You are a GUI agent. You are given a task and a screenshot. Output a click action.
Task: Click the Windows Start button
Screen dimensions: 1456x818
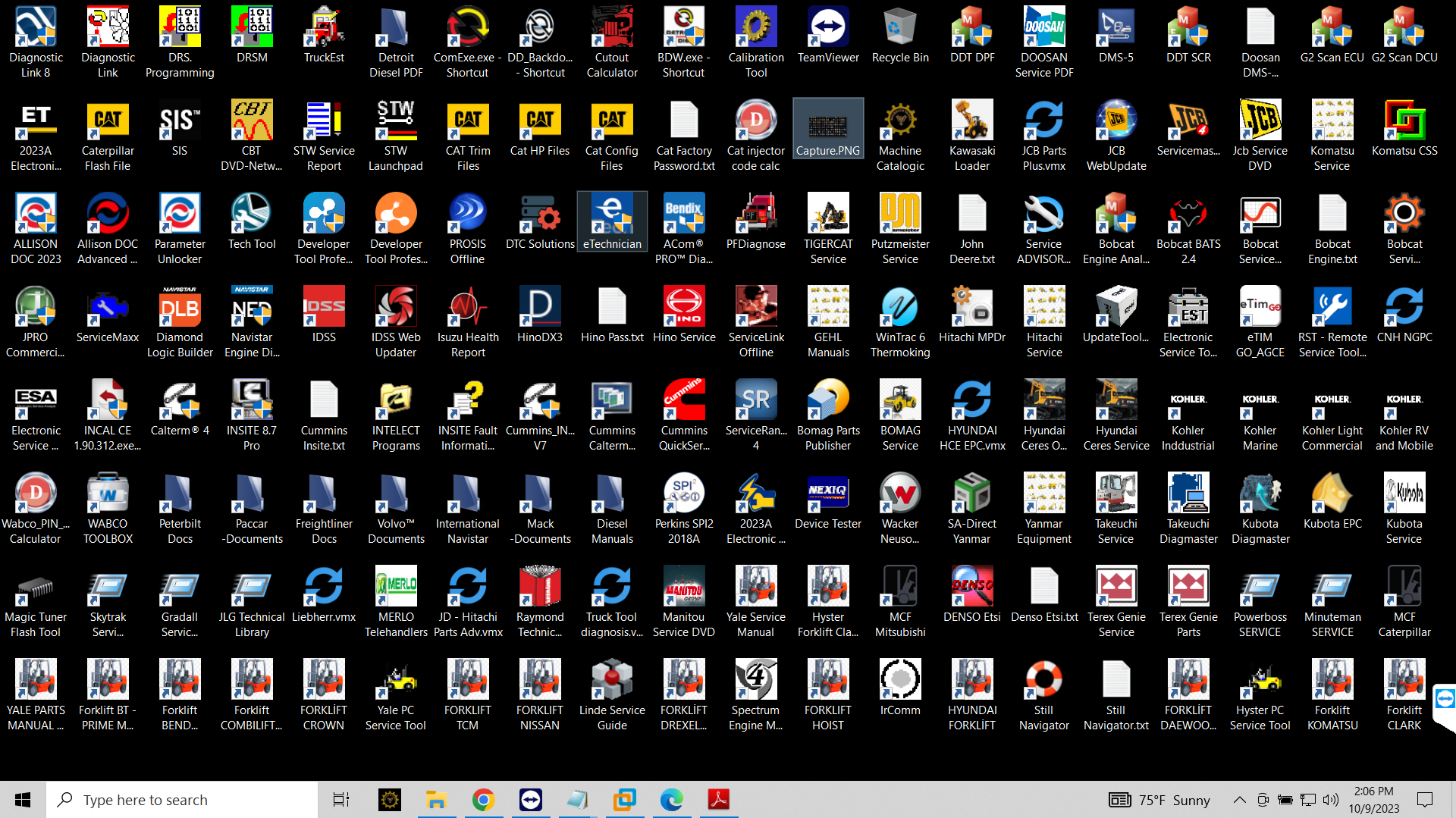click(x=22, y=799)
